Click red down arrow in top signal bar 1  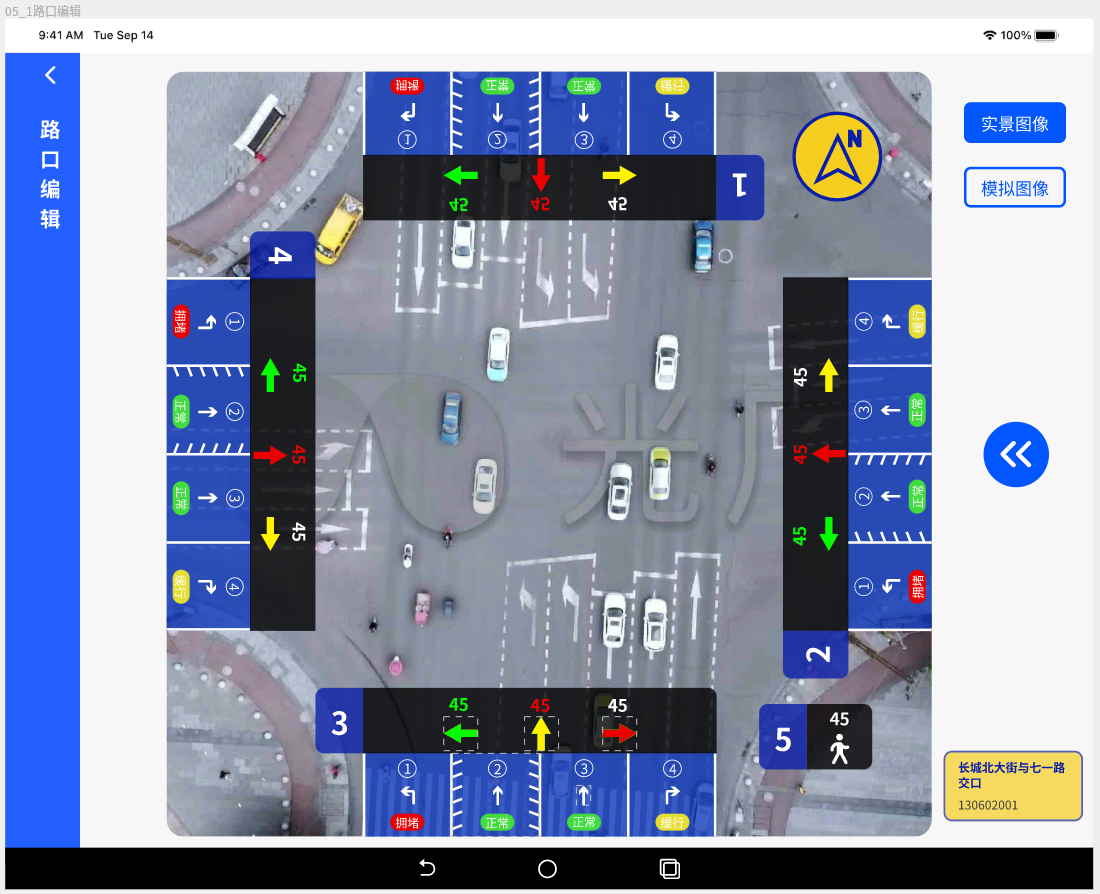(x=541, y=175)
